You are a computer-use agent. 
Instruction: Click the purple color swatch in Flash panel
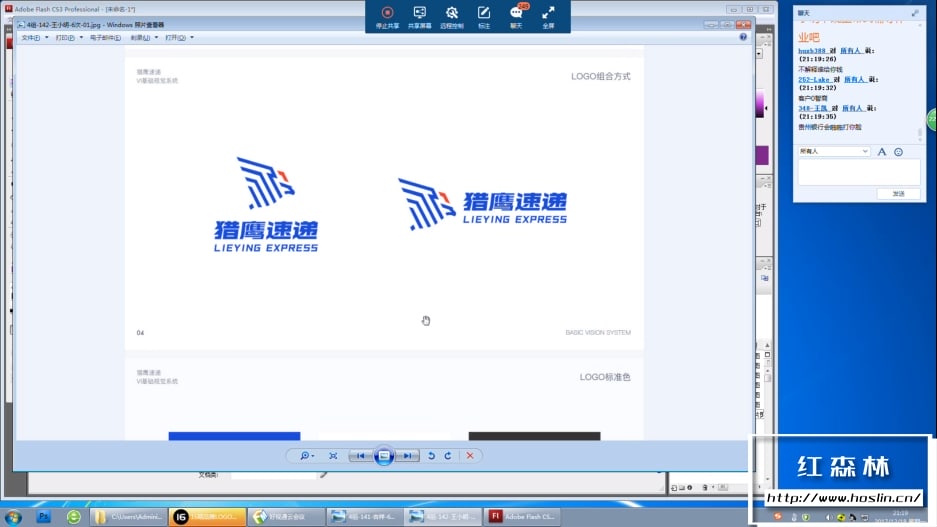tap(762, 155)
